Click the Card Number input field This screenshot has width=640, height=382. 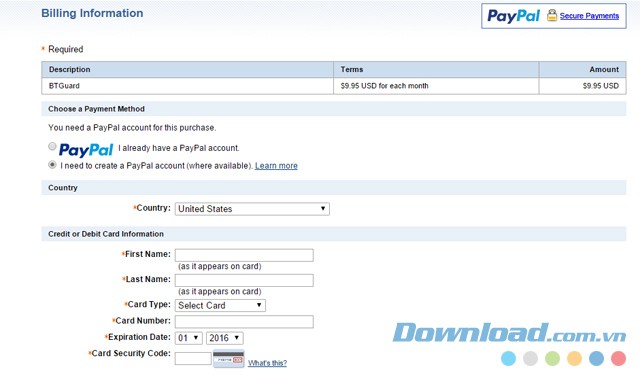coord(244,322)
